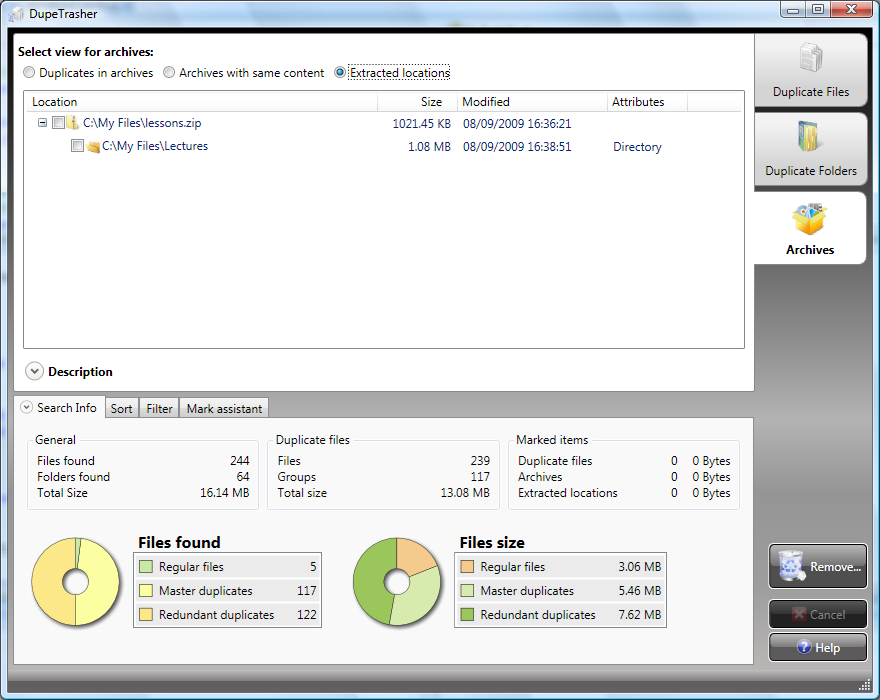The height and width of the screenshot is (700, 880).
Task: Click the 1.08 MB size value
Action: coord(429,147)
